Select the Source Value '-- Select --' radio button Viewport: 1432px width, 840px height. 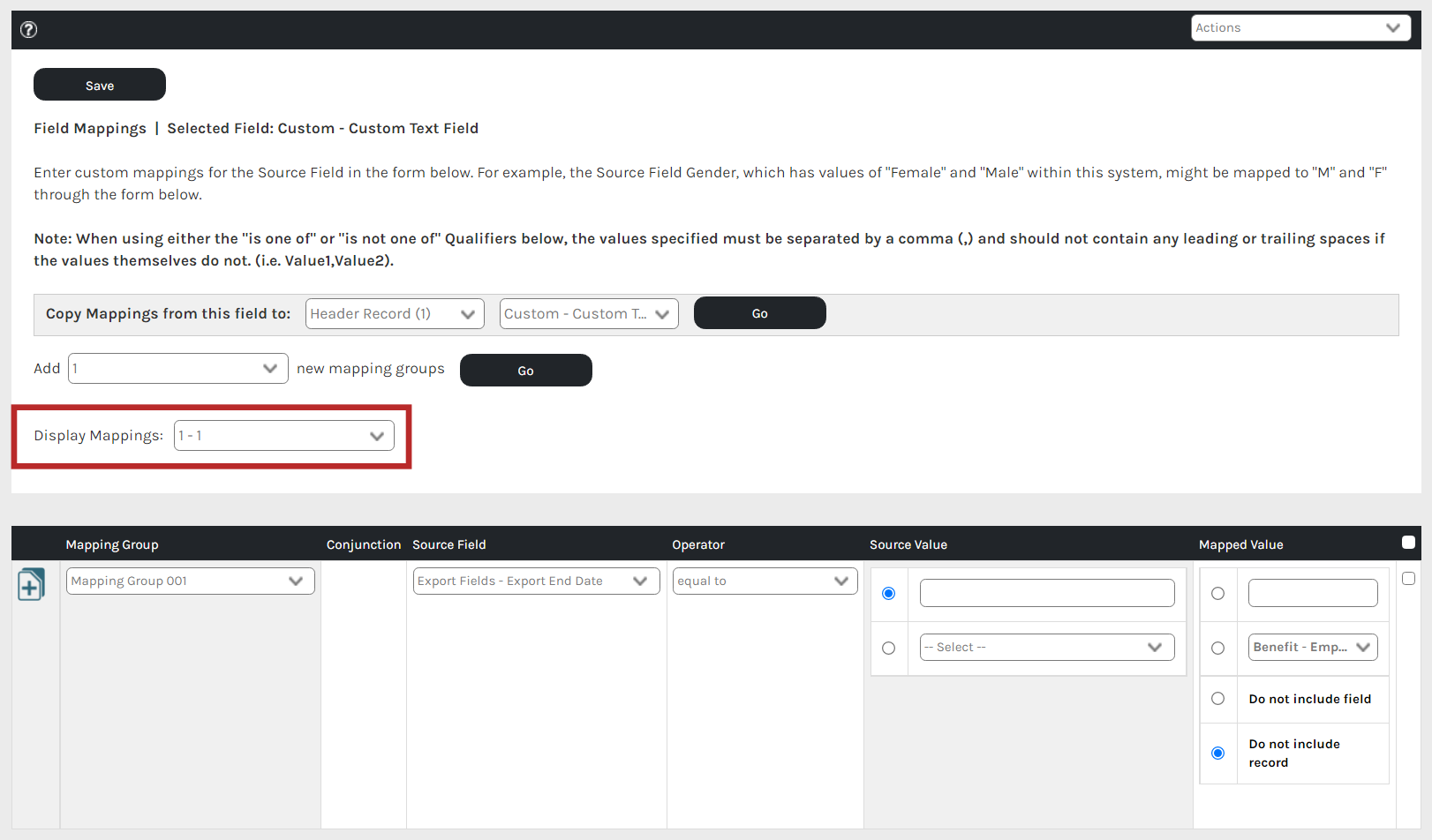coord(889,649)
